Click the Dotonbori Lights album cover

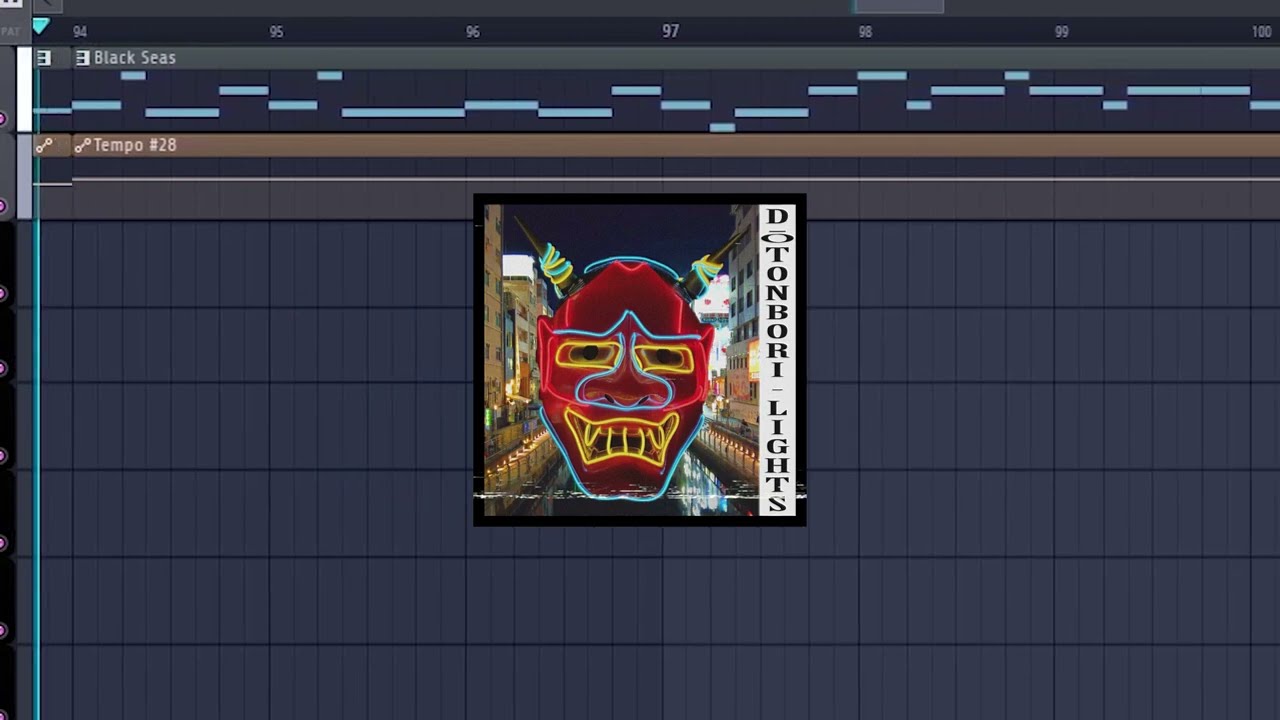click(639, 360)
